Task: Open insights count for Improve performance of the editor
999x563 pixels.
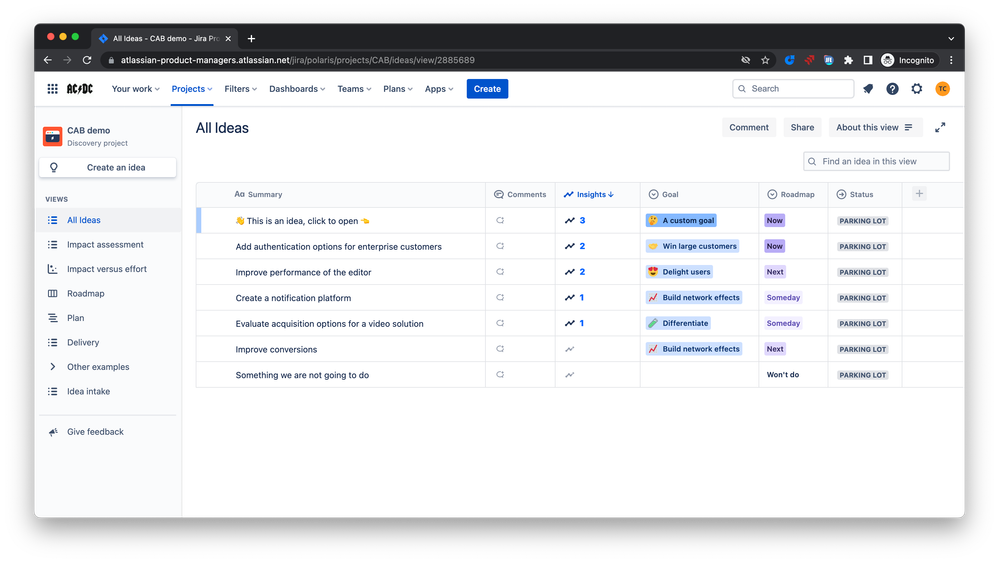Action: (575, 272)
